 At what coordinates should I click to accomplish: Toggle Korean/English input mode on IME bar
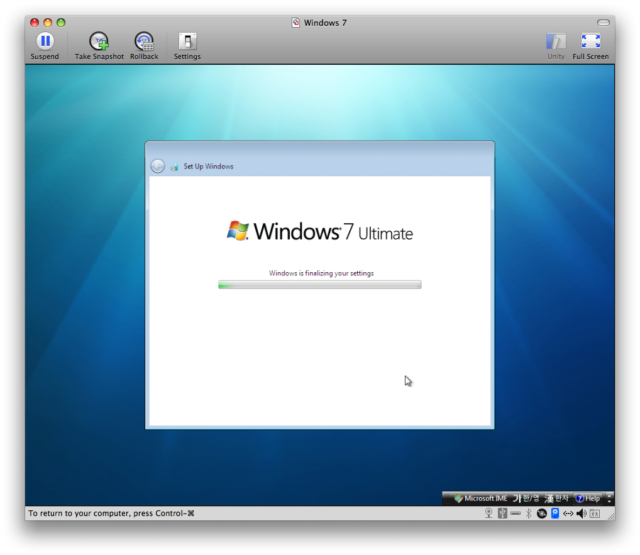(x=526, y=498)
